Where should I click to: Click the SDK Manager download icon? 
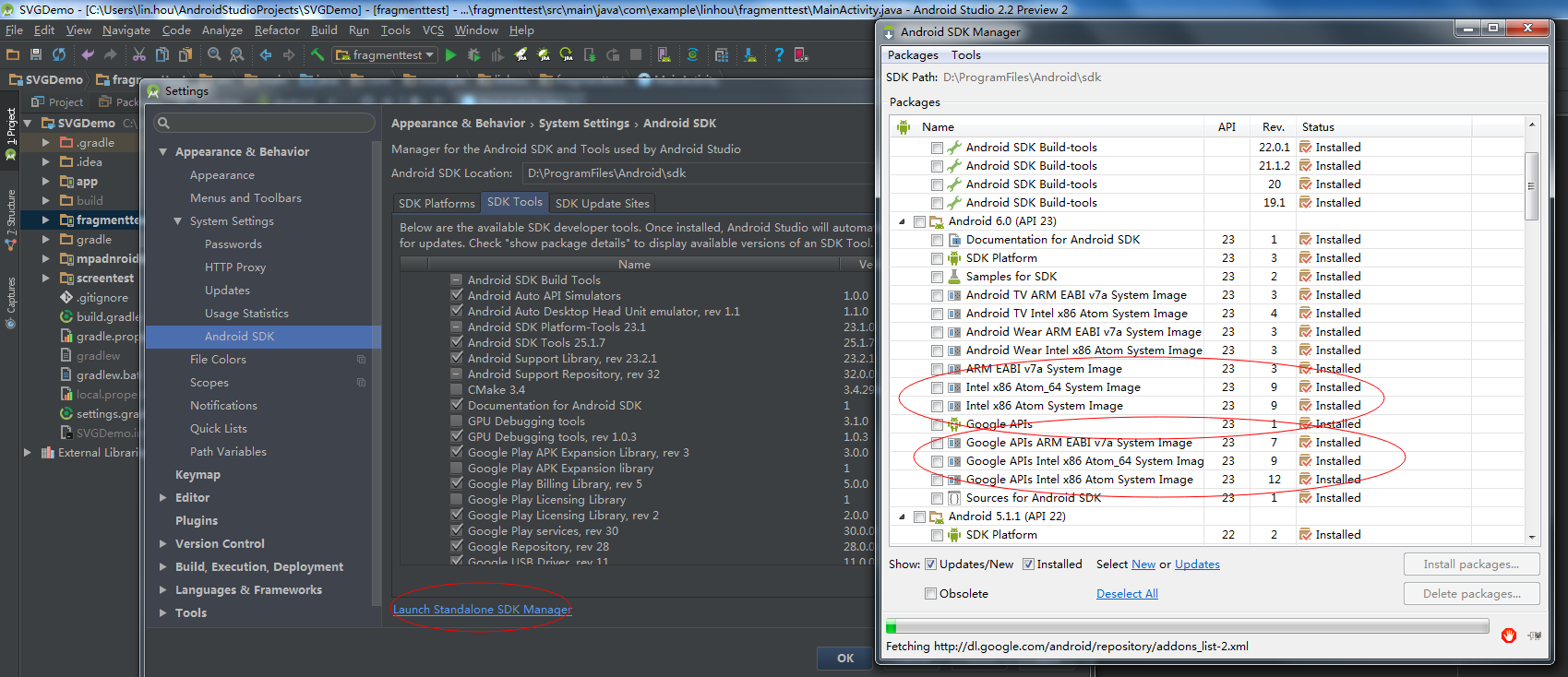tap(750, 54)
